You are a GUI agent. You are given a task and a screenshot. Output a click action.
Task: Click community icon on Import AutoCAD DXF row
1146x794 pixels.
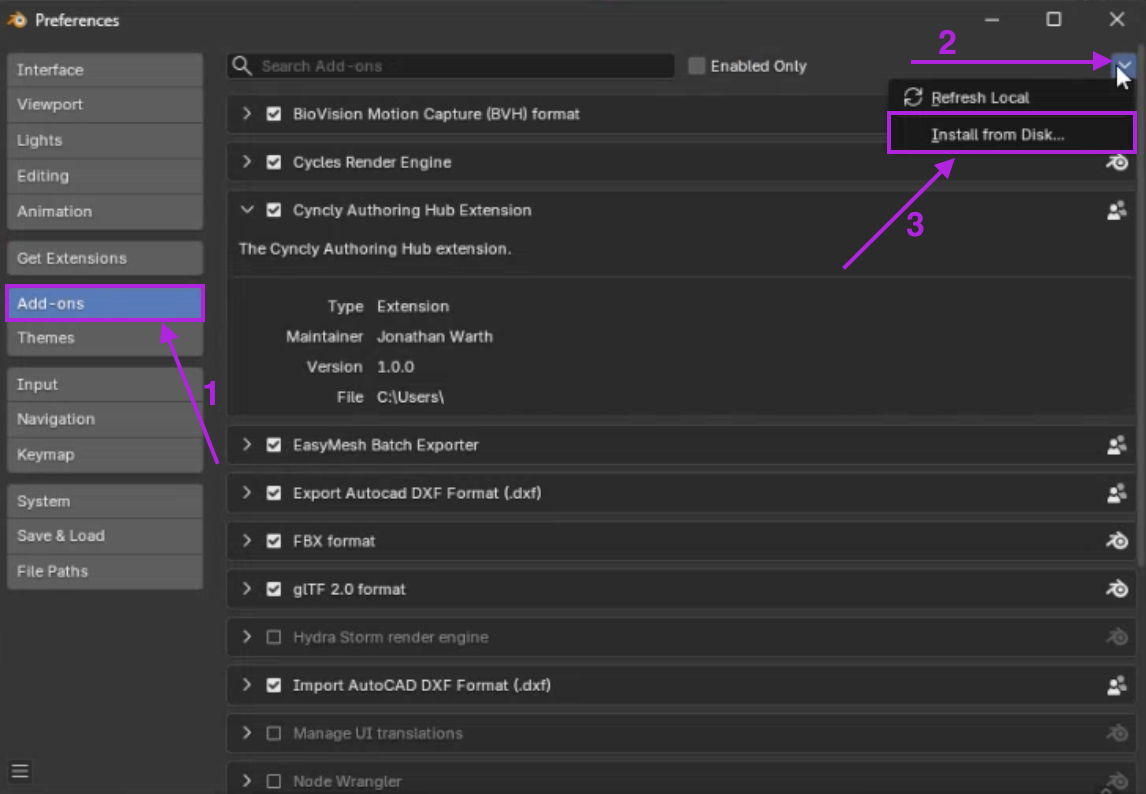[1117, 686]
